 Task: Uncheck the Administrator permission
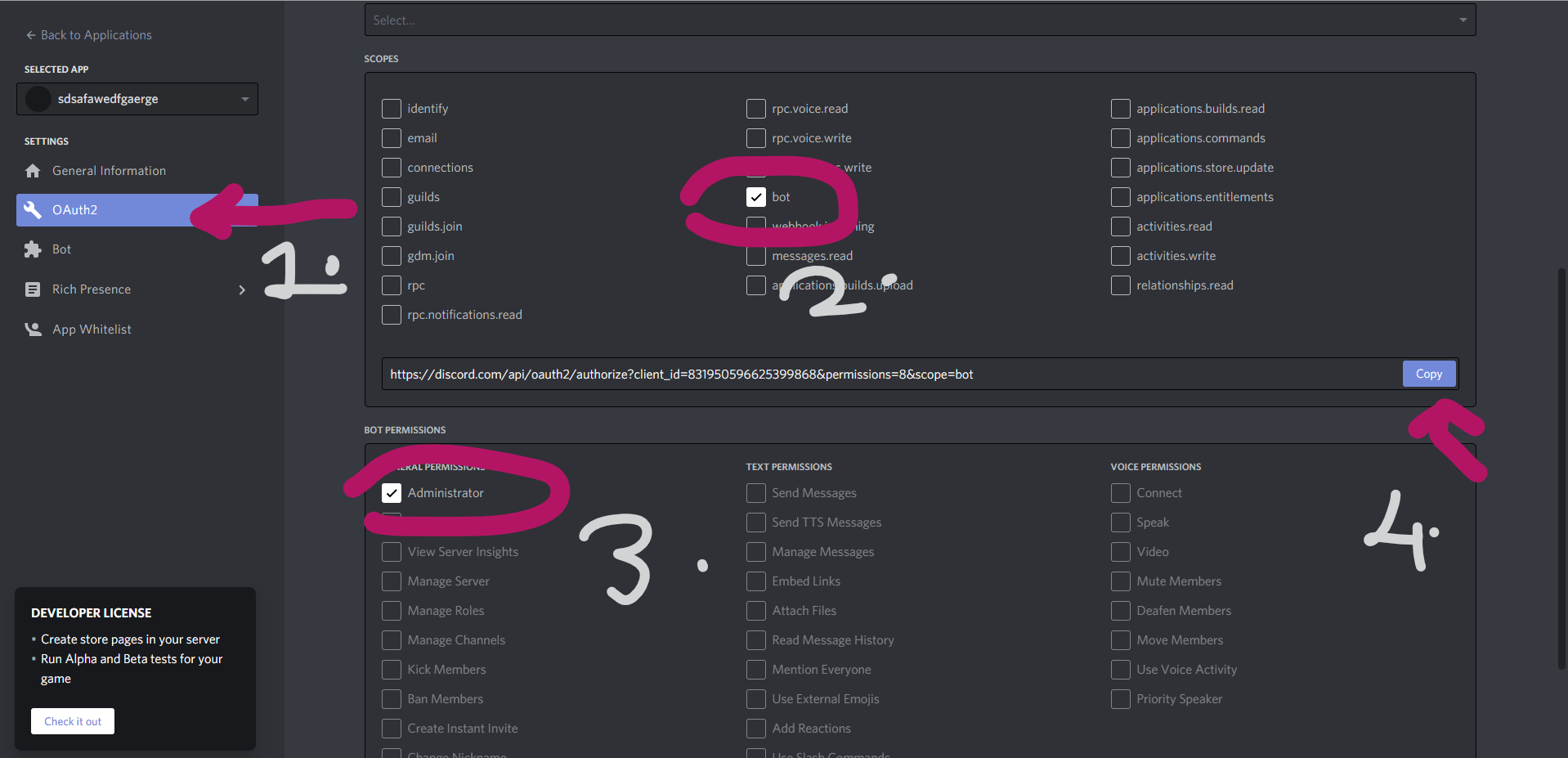pos(392,493)
